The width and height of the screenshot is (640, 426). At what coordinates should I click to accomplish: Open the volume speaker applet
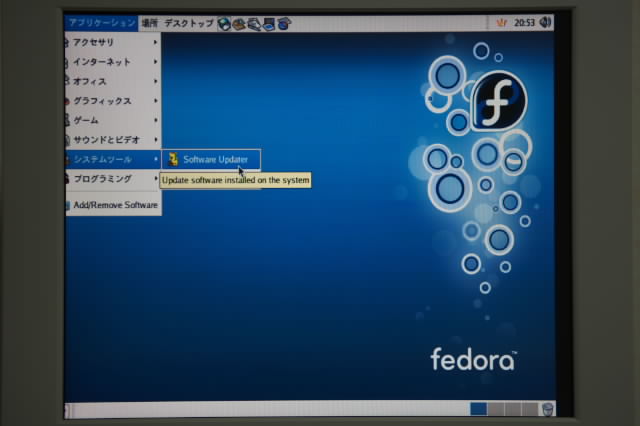coord(545,22)
